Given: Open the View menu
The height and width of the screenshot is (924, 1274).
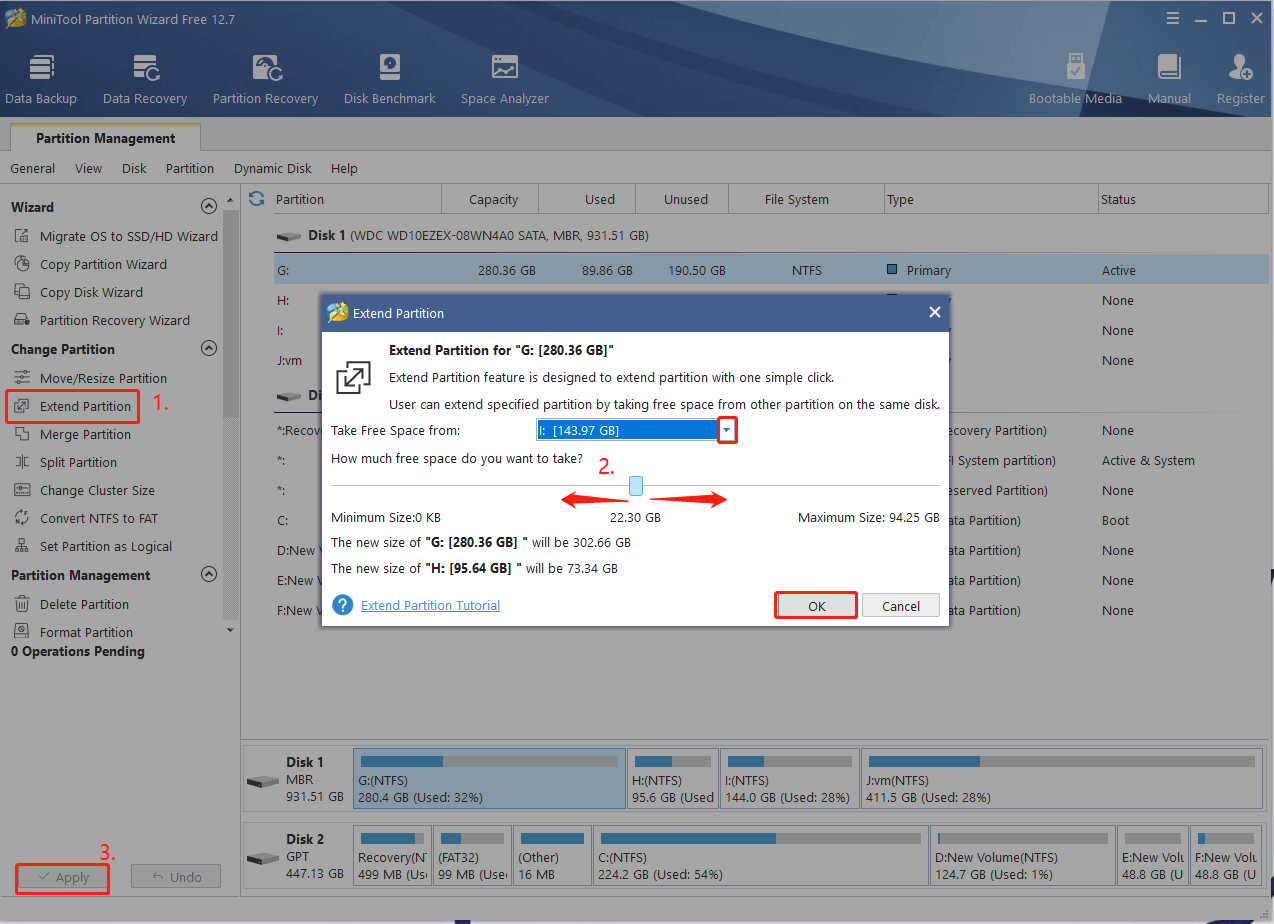Looking at the screenshot, I should 88,168.
